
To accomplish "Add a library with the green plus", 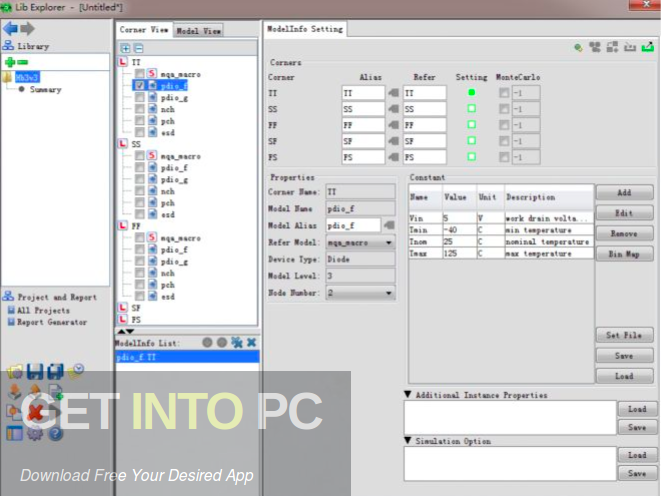I will [10, 62].
